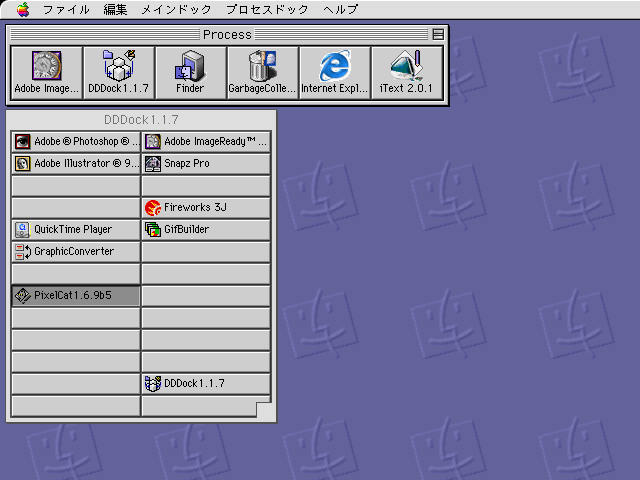This screenshot has height=480, width=640.
Task: Open the ファイル menu
Action: tap(66, 9)
